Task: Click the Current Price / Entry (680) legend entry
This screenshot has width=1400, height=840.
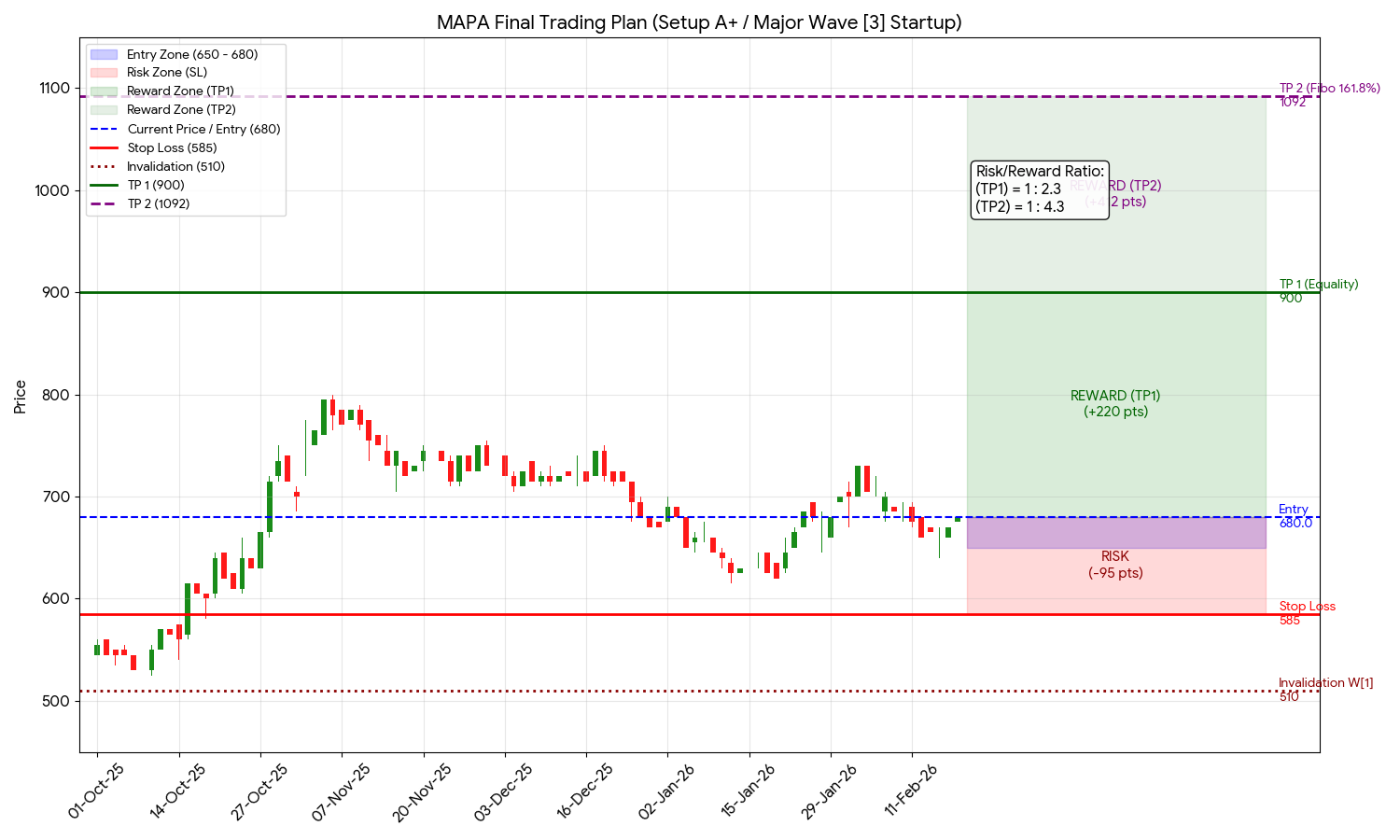Action: coord(203,130)
